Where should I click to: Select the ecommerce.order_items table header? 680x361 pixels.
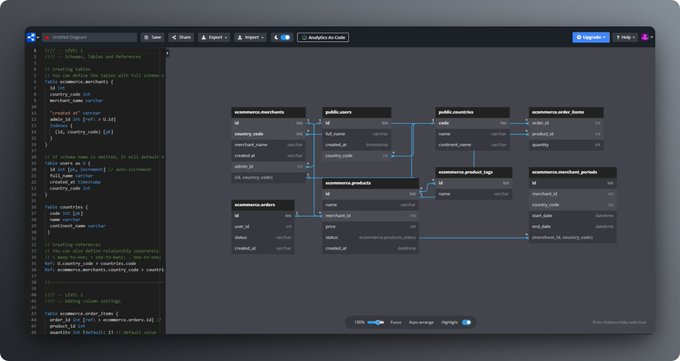566,112
